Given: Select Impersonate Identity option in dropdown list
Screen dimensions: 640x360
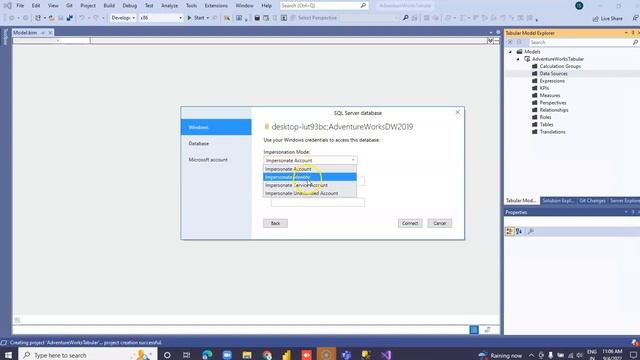Looking at the screenshot, I should (x=310, y=177).
